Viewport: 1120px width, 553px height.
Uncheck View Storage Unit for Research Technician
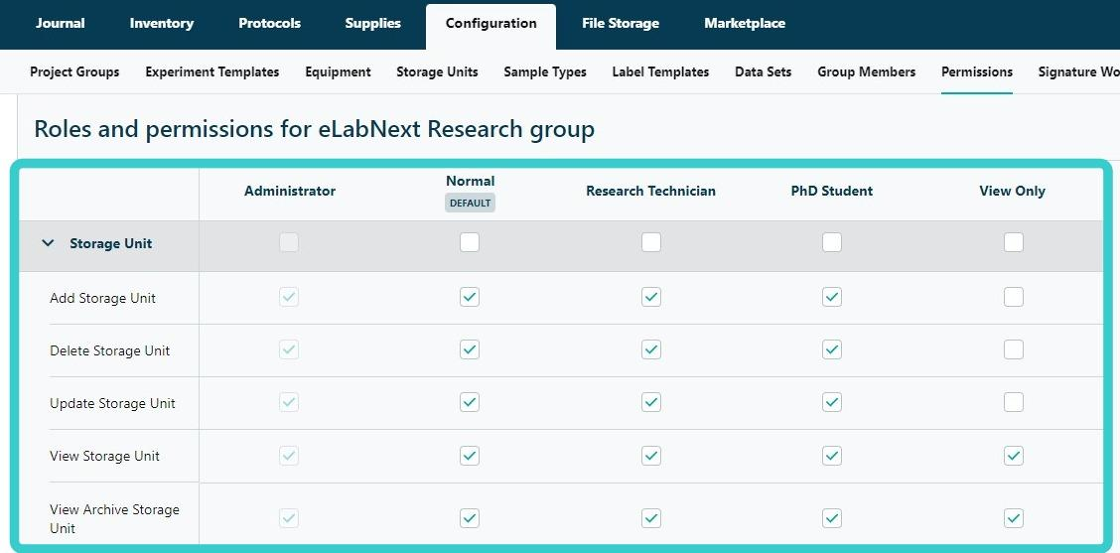651,455
